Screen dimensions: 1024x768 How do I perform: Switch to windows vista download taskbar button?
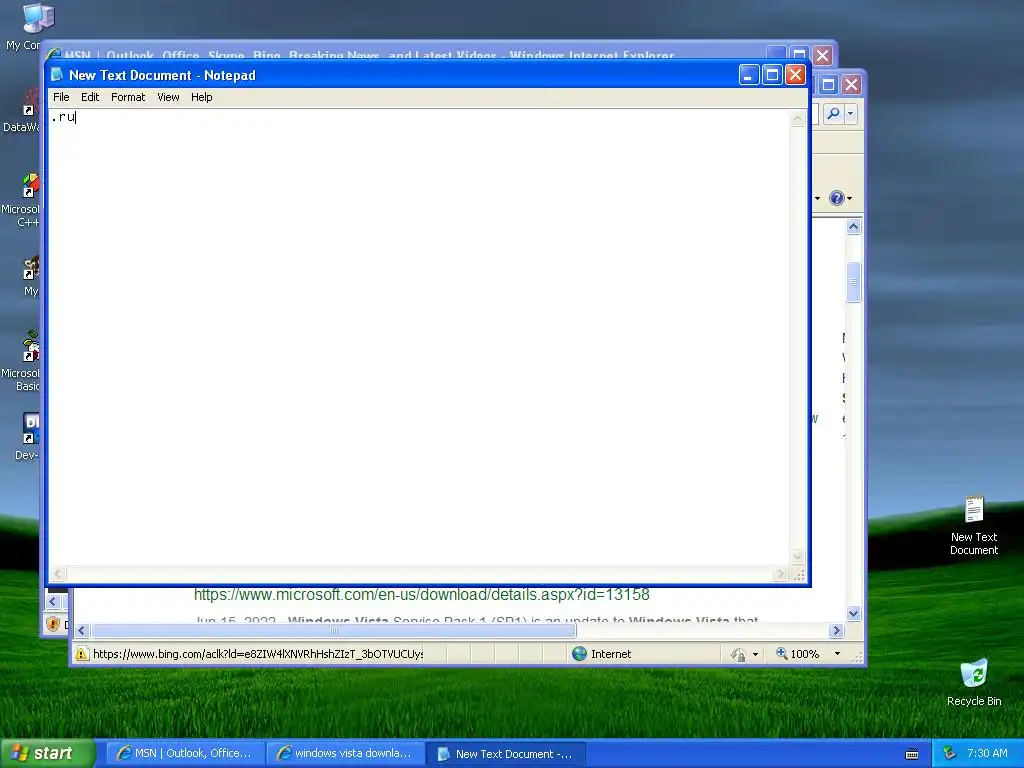345,754
